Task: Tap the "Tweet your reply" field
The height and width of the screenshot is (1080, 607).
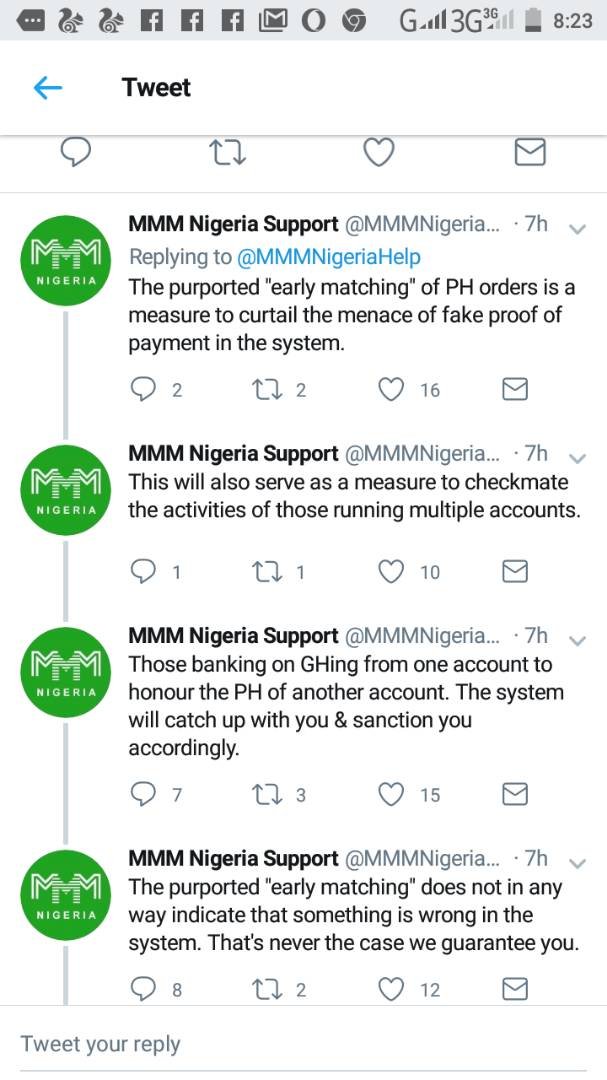Action: pyautogui.click(x=100, y=1044)
